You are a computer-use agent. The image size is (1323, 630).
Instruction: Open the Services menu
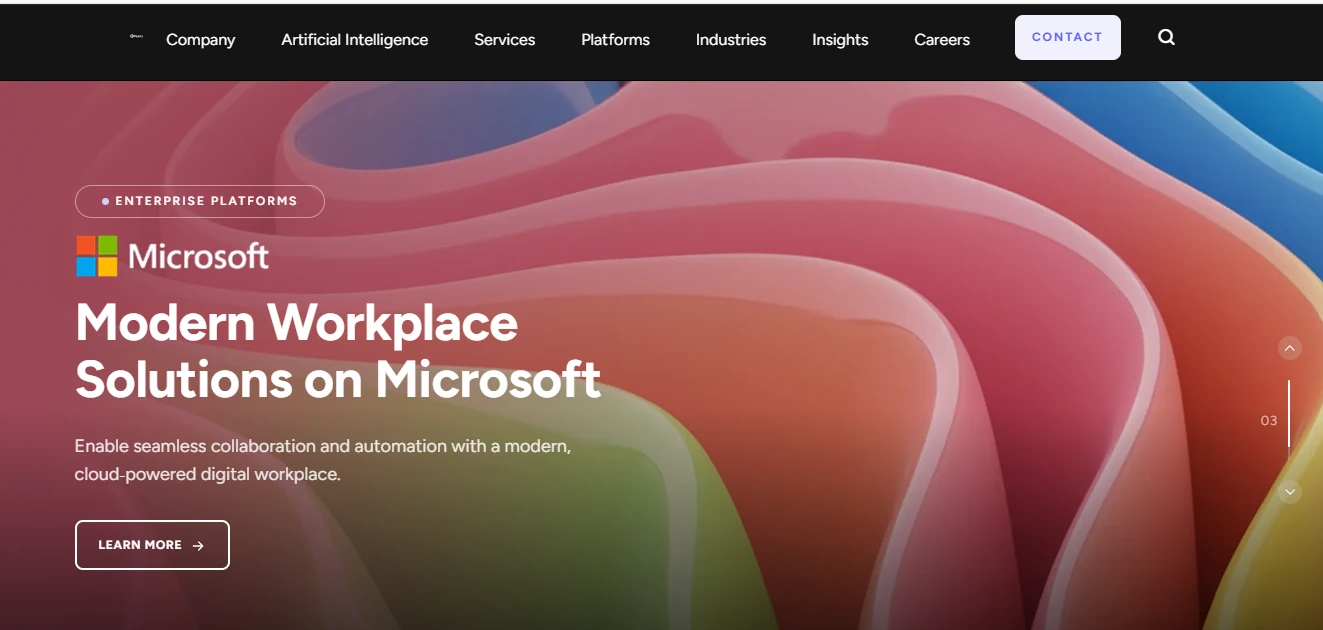click(504, 40)
